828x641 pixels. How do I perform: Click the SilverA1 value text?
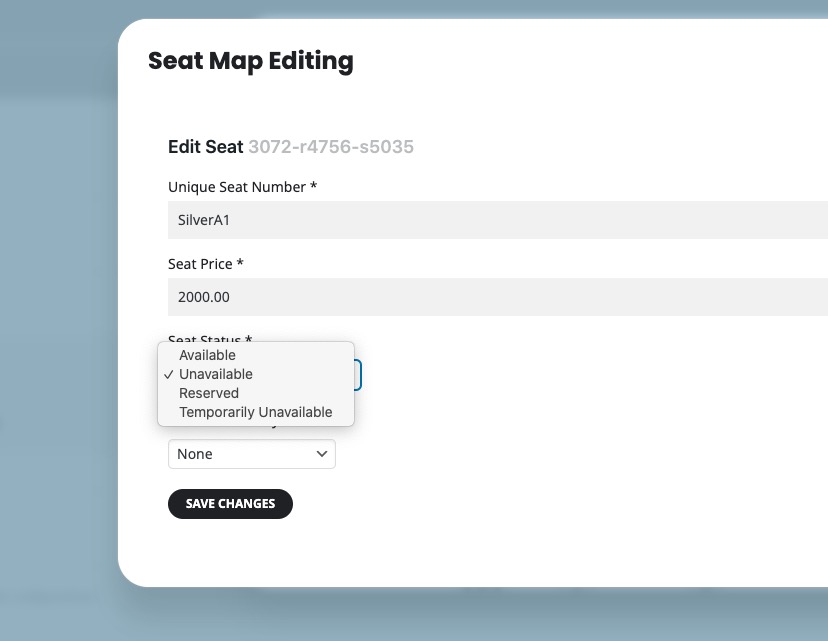pyautogui.click(x=204, y=220)
